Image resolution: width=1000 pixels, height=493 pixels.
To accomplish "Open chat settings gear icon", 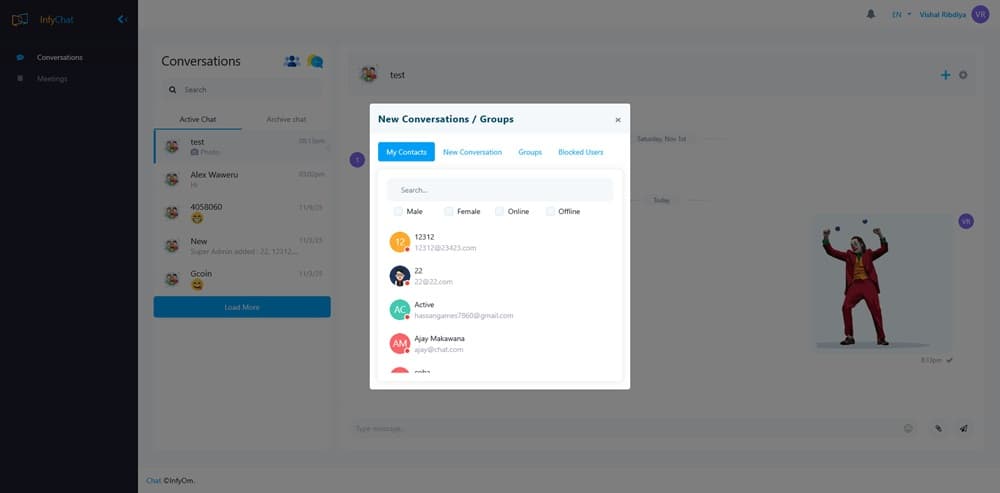I will [x=963, y=75].
